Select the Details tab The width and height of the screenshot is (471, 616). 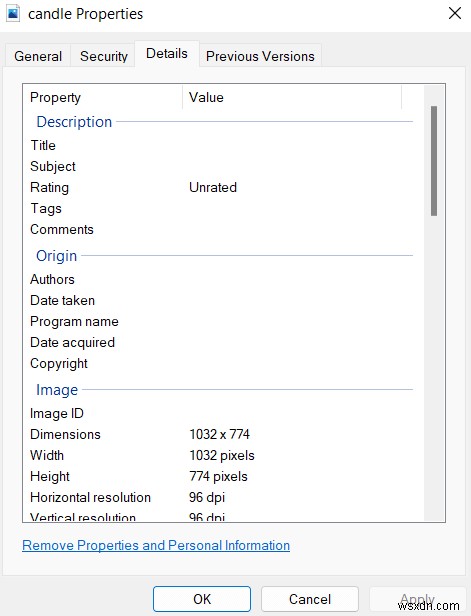click(x=167, y=54)
